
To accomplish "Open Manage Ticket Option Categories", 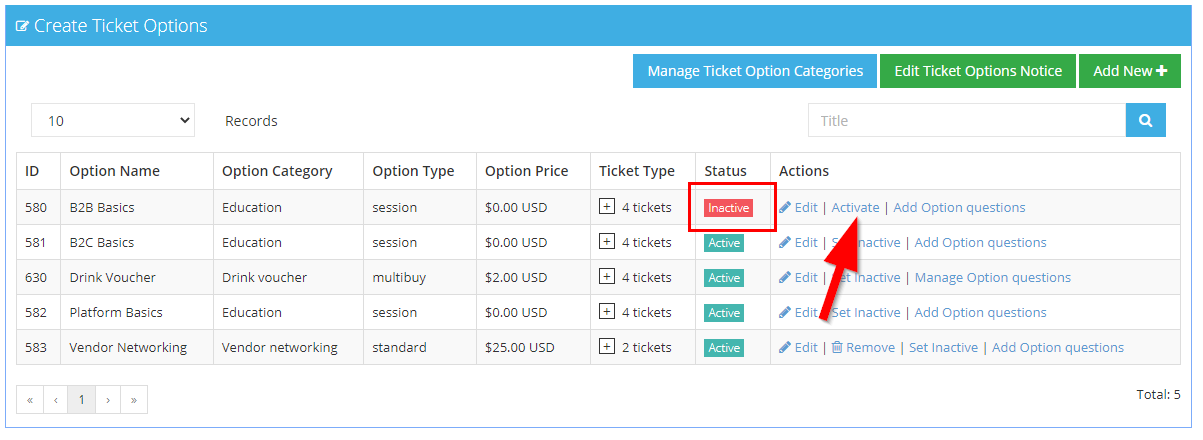I will point(755,71).
